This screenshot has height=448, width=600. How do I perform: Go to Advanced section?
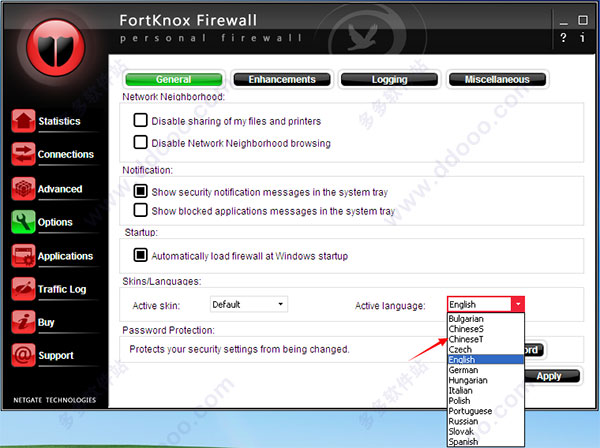click(60, 189)
